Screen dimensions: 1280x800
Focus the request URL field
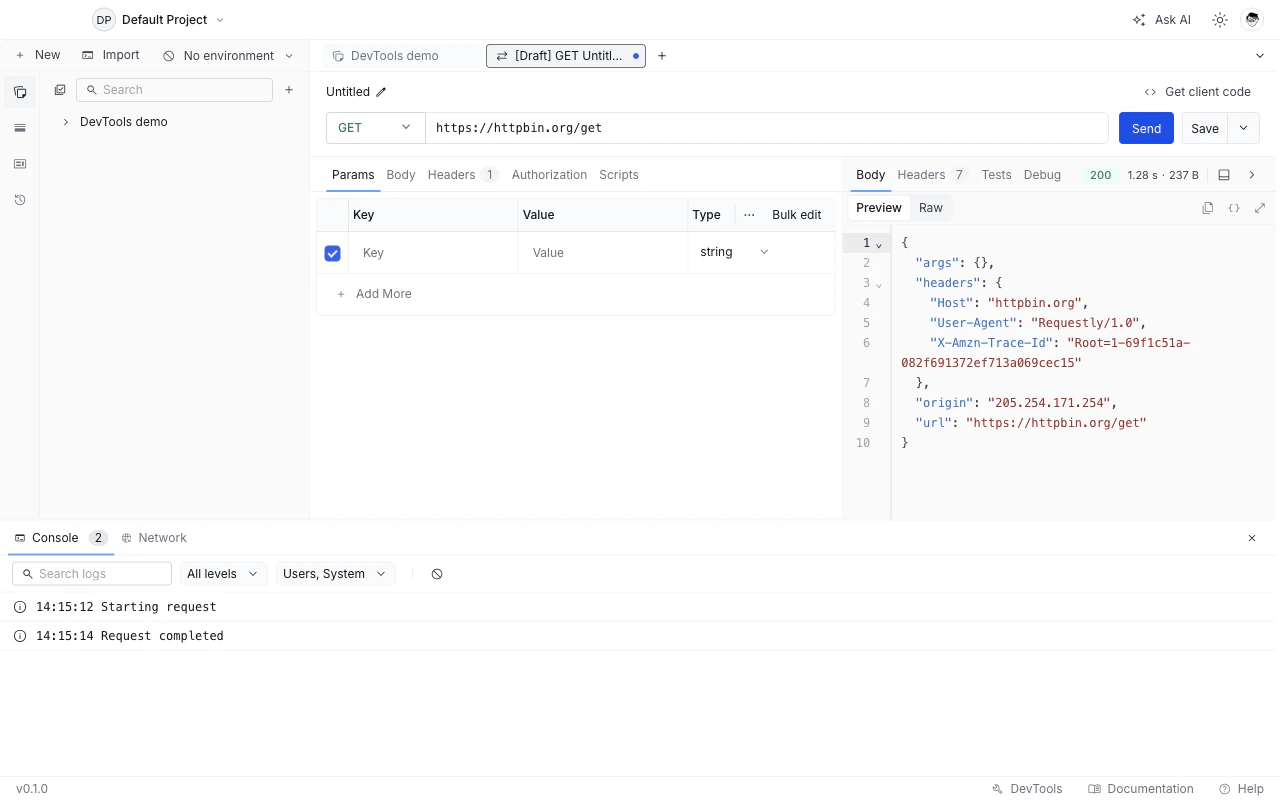click(767, 128)
